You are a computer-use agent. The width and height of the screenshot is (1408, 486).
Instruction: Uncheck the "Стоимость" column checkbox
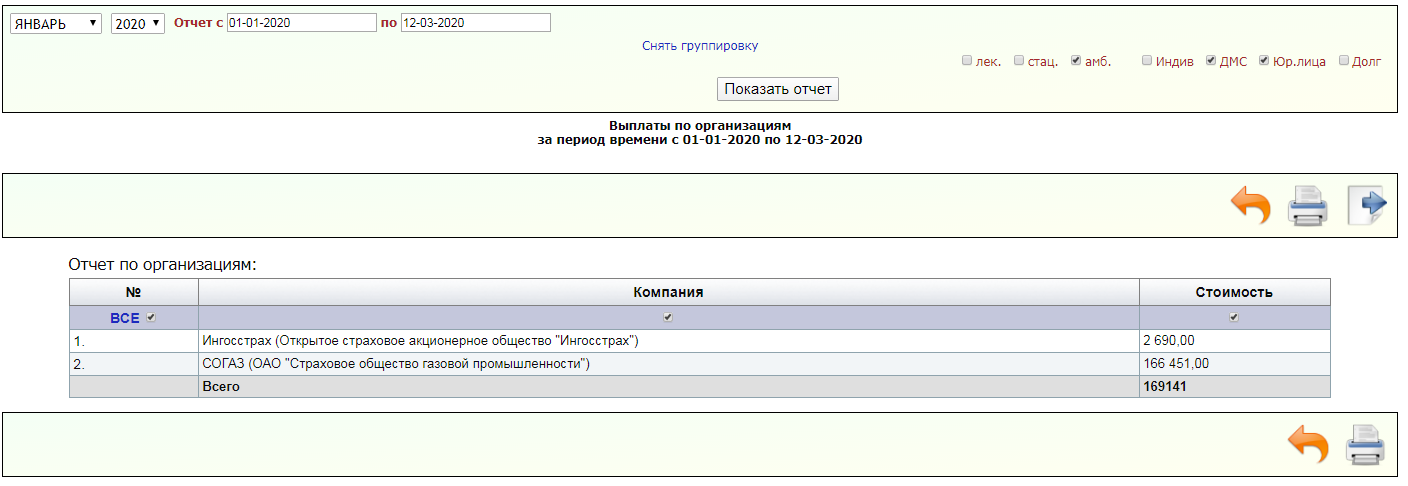coord(1234,318)
